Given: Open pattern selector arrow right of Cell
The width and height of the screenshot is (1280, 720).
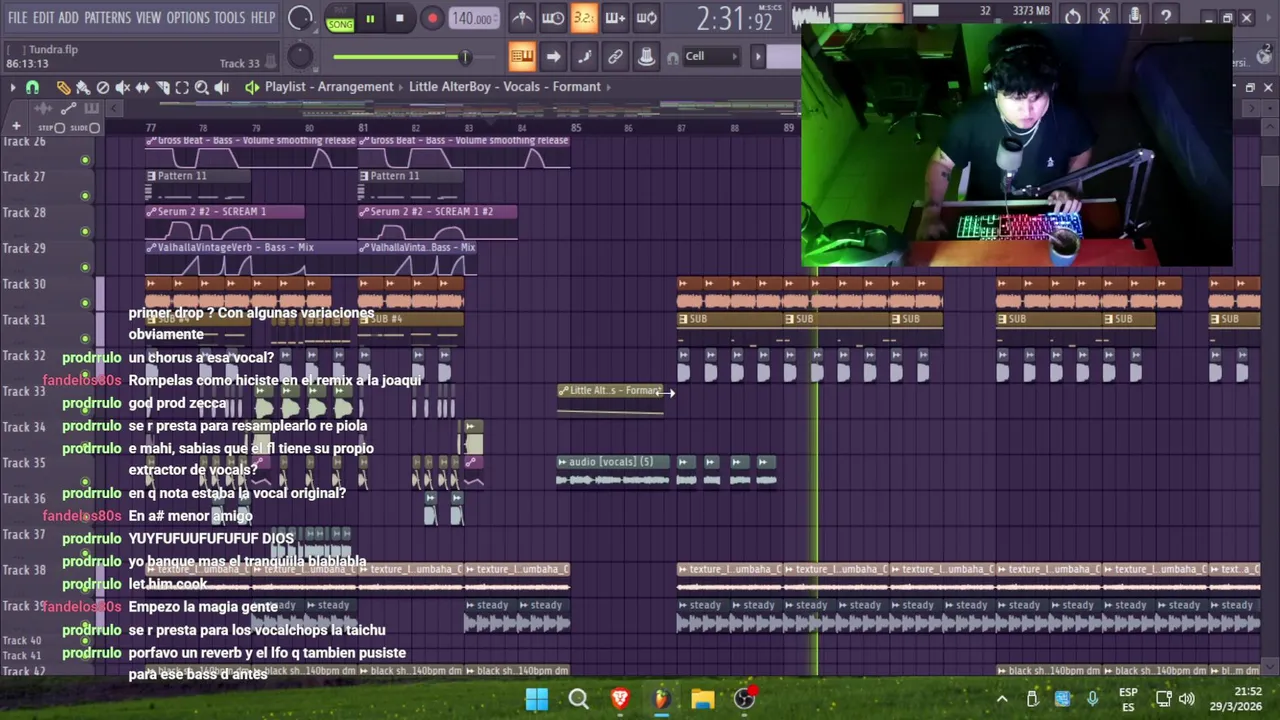Looking at the screenshot, I should 757,57.
